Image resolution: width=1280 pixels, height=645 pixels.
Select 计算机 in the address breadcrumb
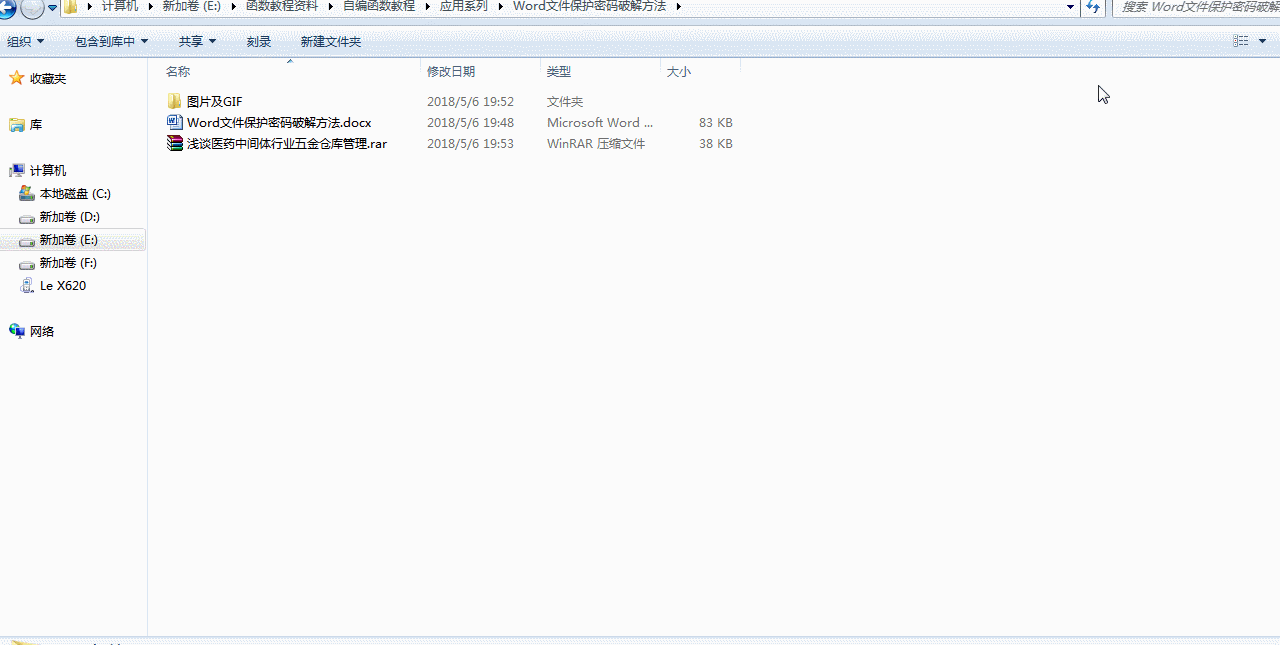click(x=120, y=6)
